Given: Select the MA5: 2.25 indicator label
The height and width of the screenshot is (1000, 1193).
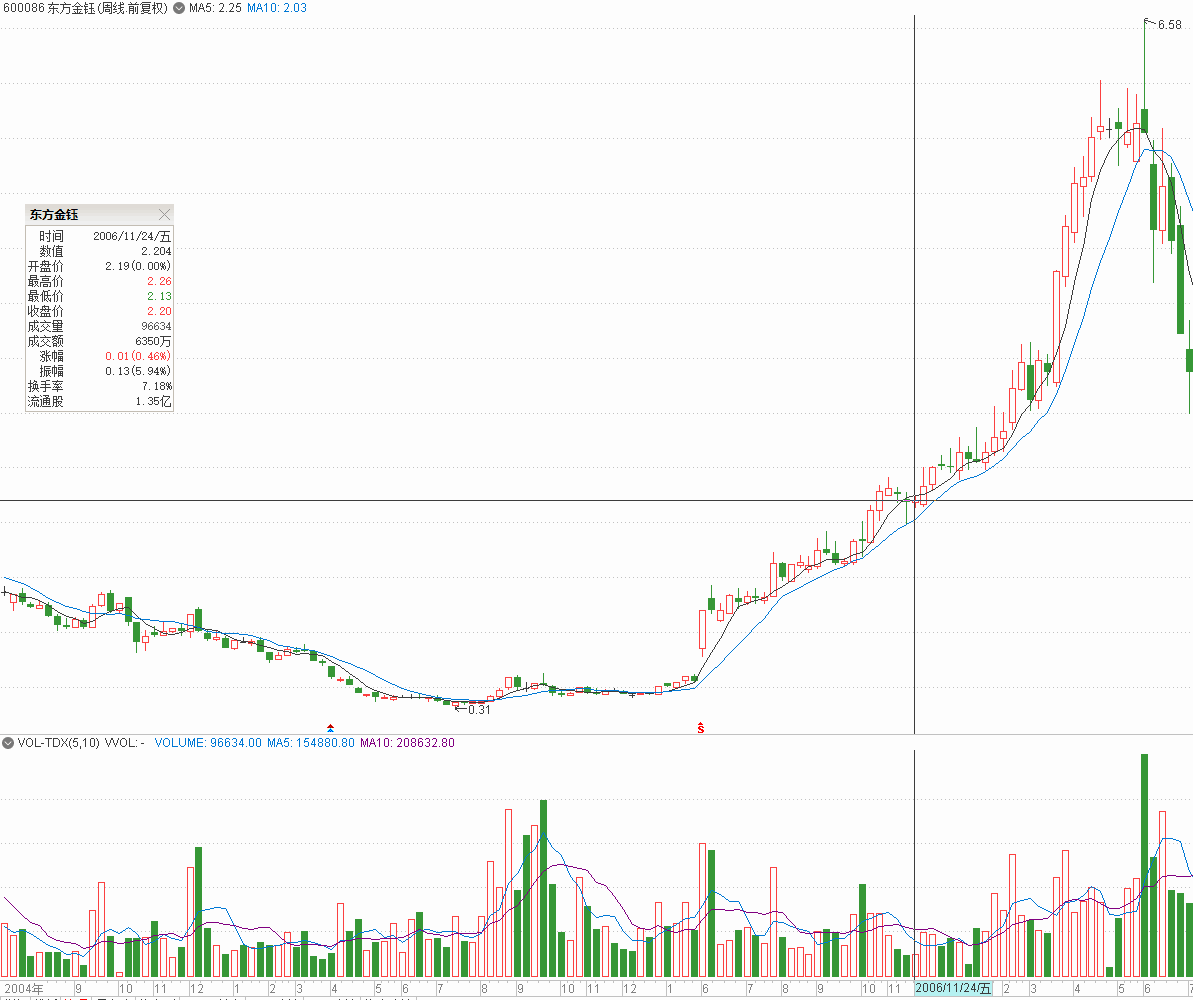Looking at the screenshot, I should tap(216, 8).
